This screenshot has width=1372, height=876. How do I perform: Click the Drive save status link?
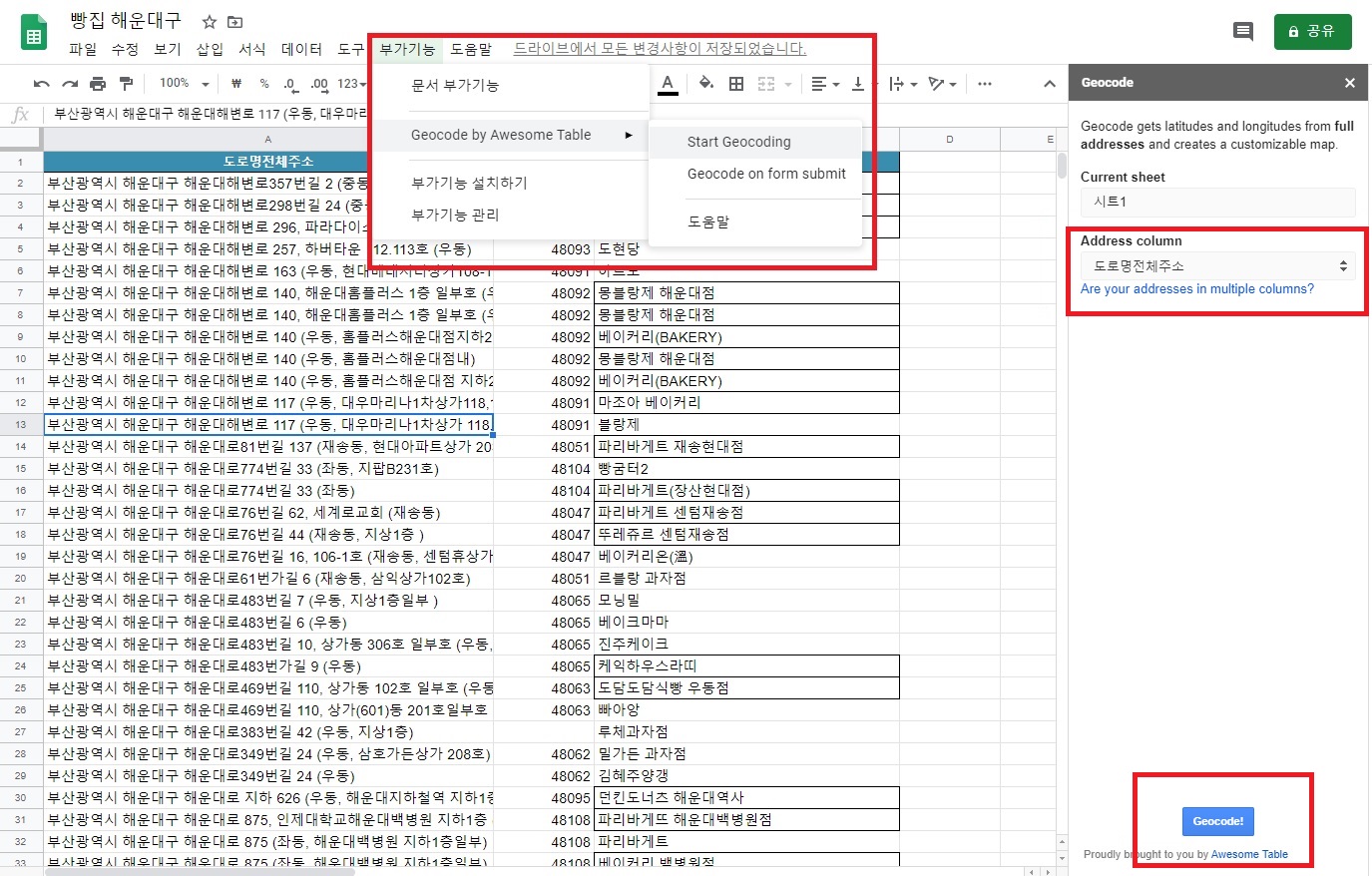660,49
